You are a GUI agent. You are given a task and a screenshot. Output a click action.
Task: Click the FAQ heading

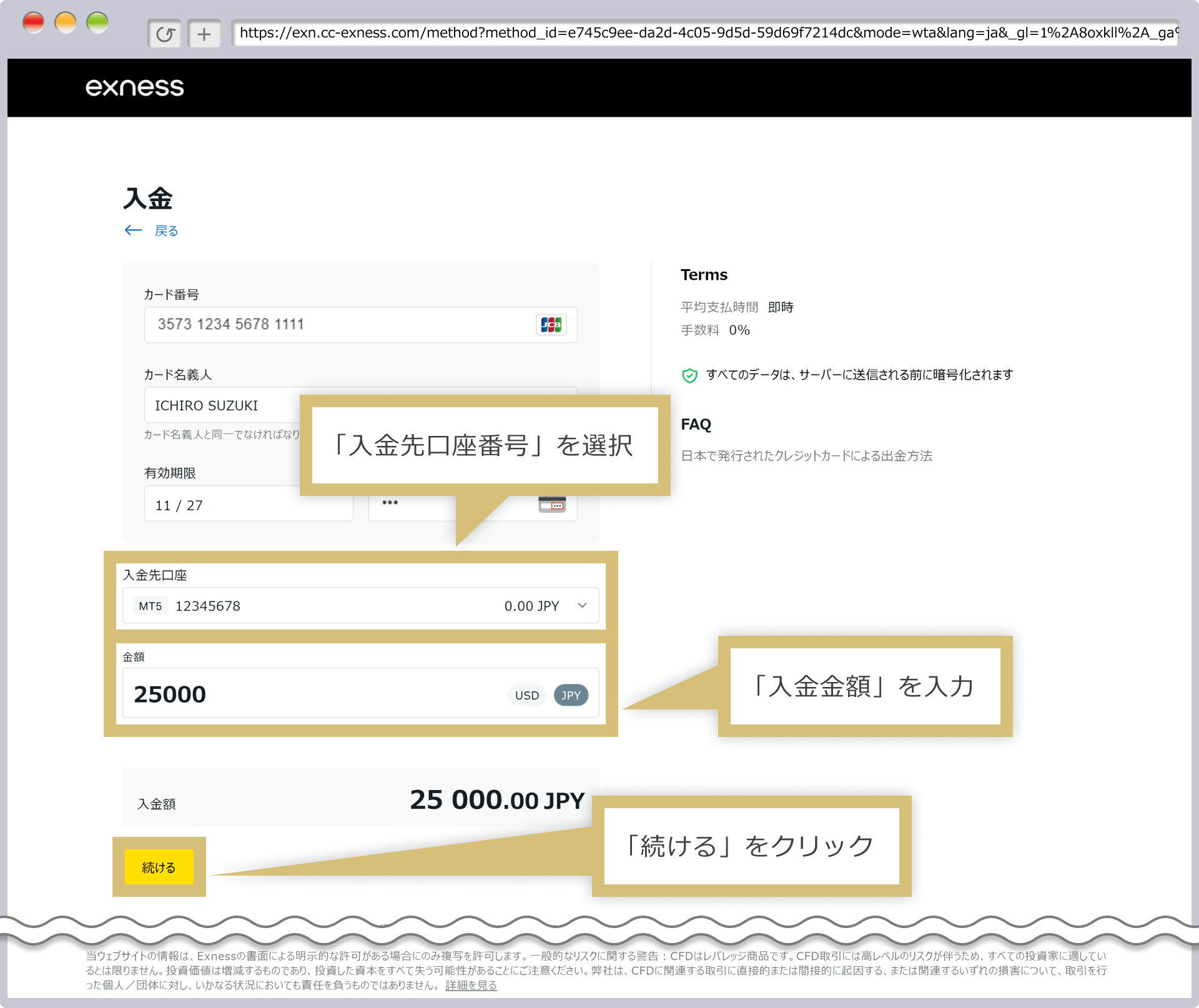point(696,425)
